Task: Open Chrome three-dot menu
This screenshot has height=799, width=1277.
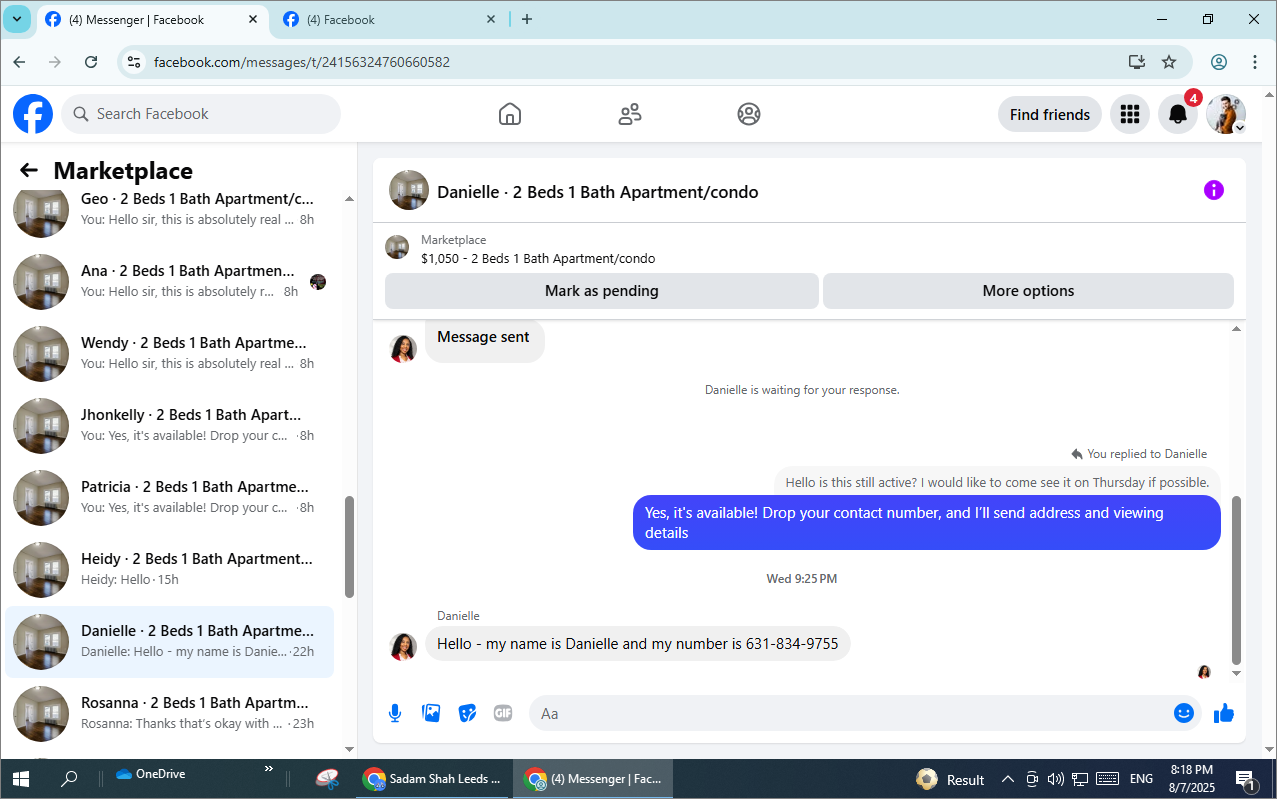Action: point(1255,62)
